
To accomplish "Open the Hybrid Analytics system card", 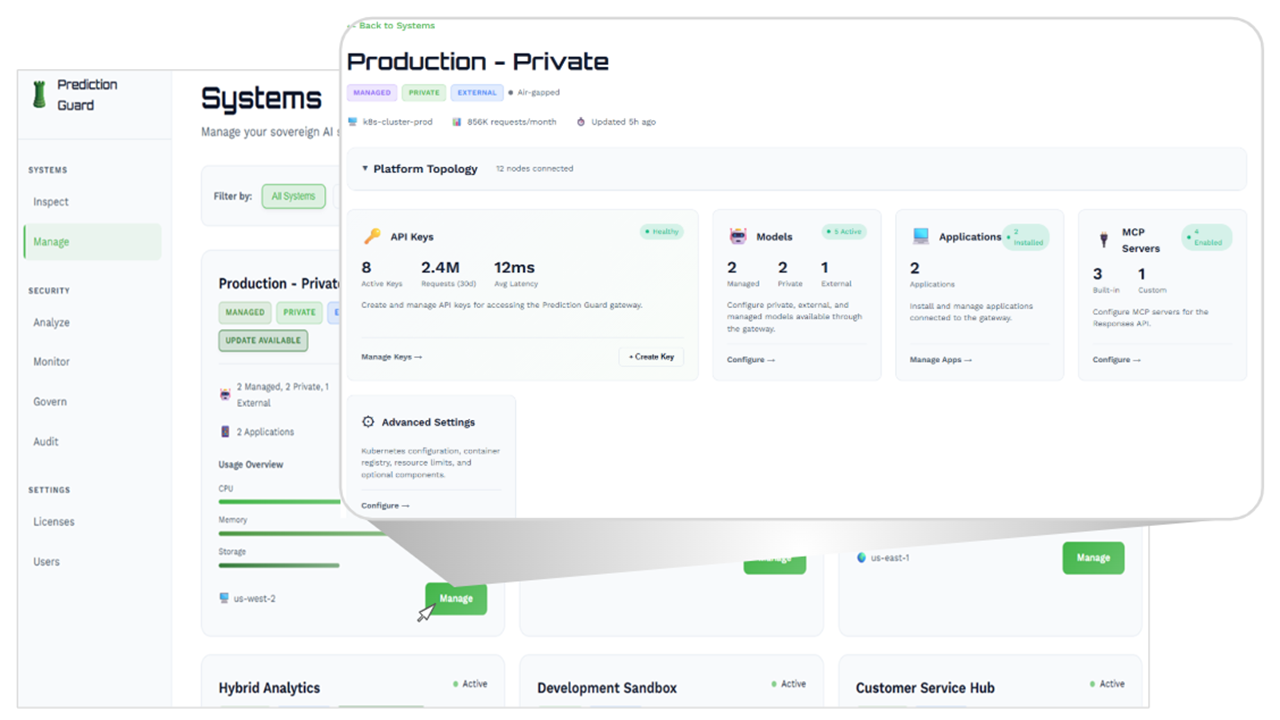I will [x=353, y=683].
